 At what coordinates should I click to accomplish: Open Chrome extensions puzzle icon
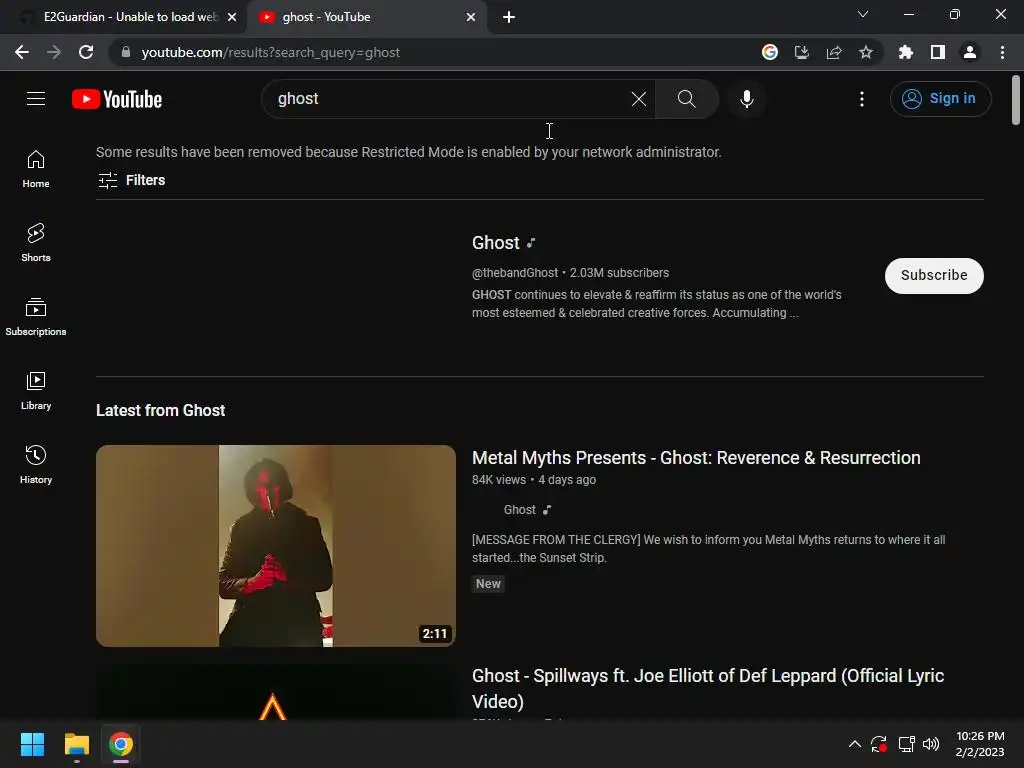point(906,52)
